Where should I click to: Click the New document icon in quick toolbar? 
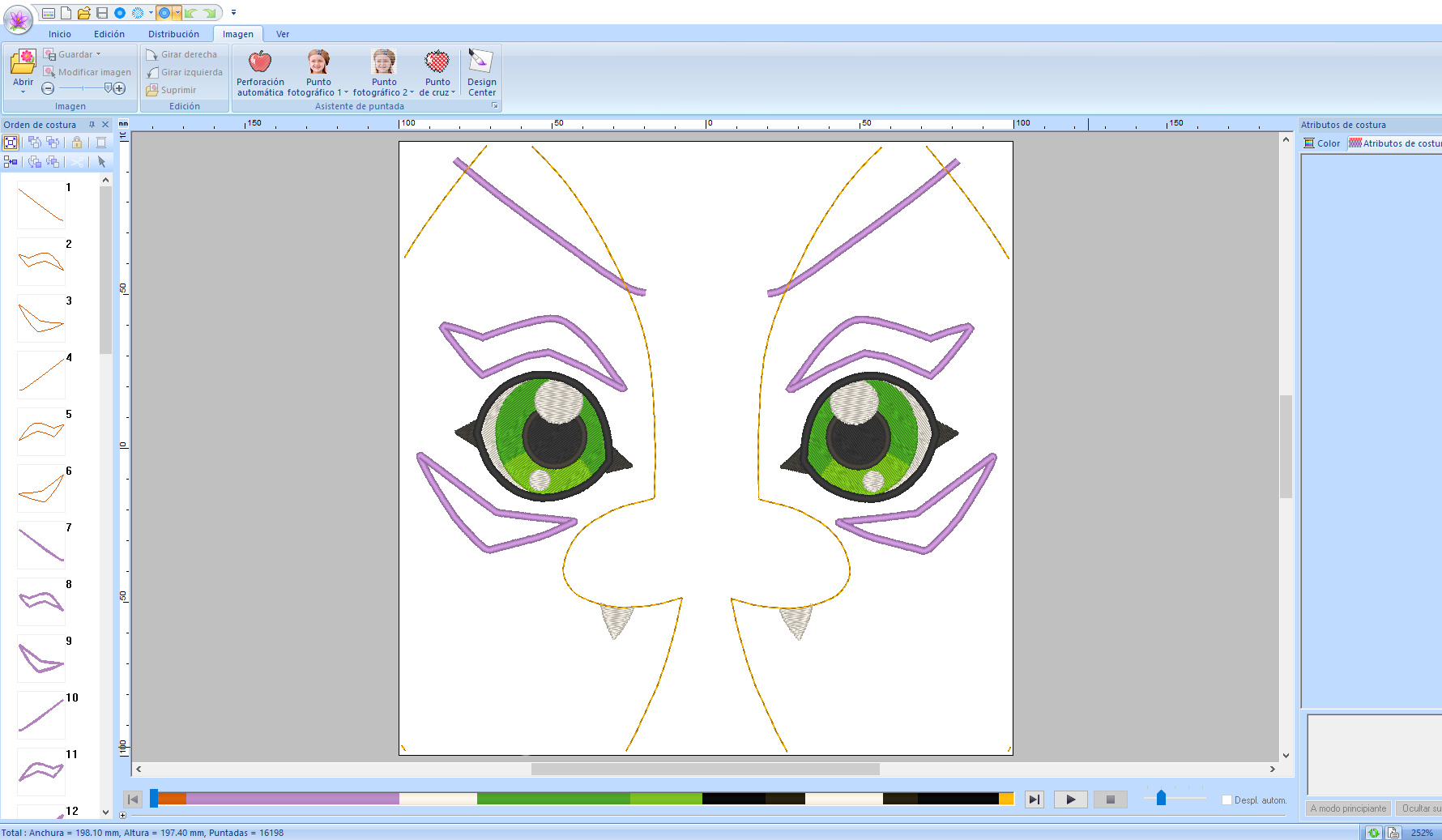click(66, 13)
